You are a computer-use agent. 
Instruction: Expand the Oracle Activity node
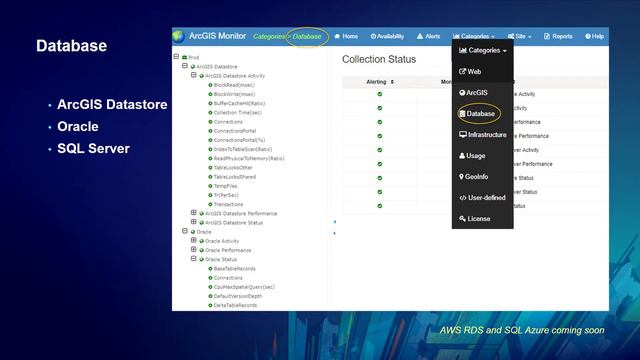pyautogui.click(x=193, y=240)
